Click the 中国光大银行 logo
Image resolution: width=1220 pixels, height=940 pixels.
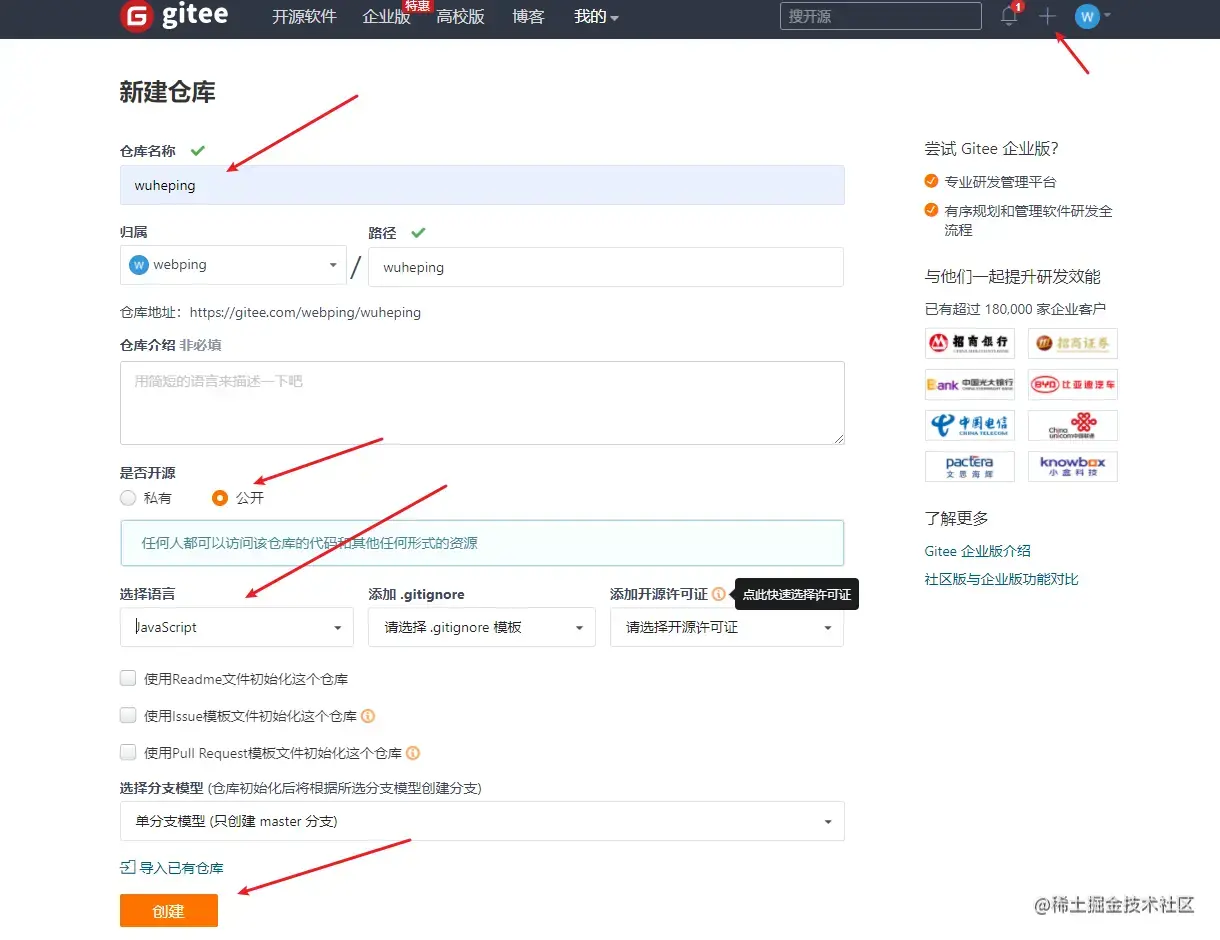pos(970,384)
